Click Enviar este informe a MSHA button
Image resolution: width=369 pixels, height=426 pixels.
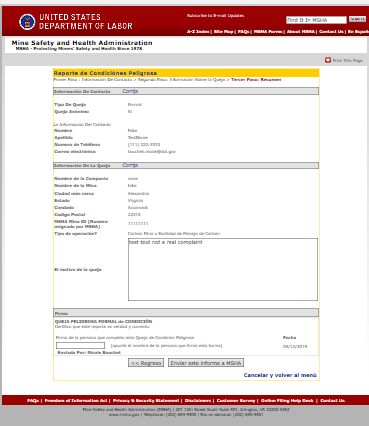coord(206,363)
